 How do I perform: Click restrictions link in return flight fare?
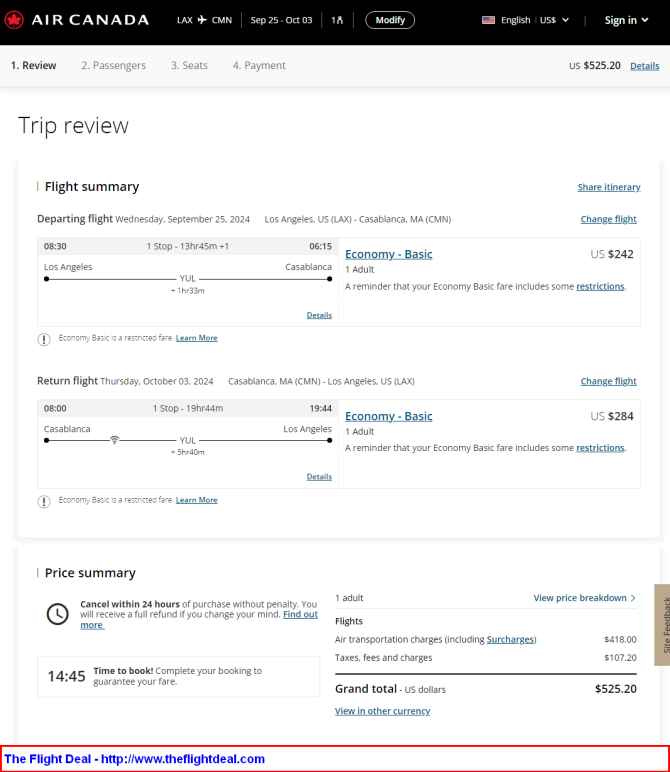(x=600, y=448)
